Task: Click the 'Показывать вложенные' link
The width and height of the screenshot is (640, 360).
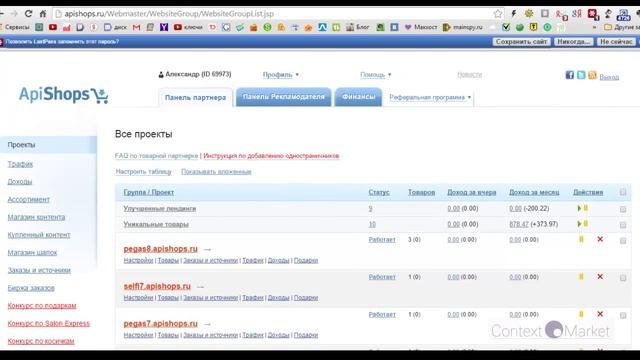Action: click(216, 172)
